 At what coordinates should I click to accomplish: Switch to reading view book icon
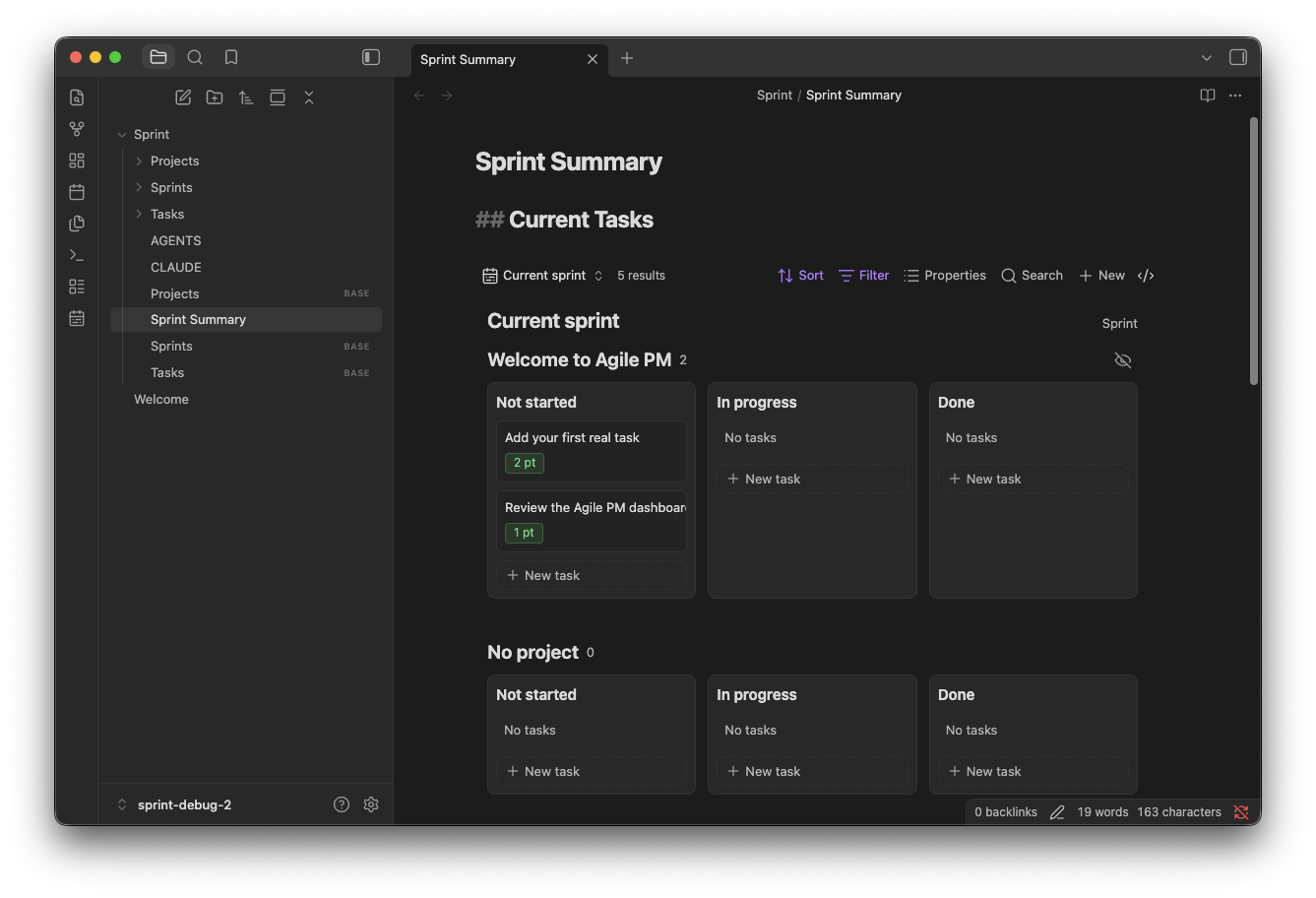1208,96
